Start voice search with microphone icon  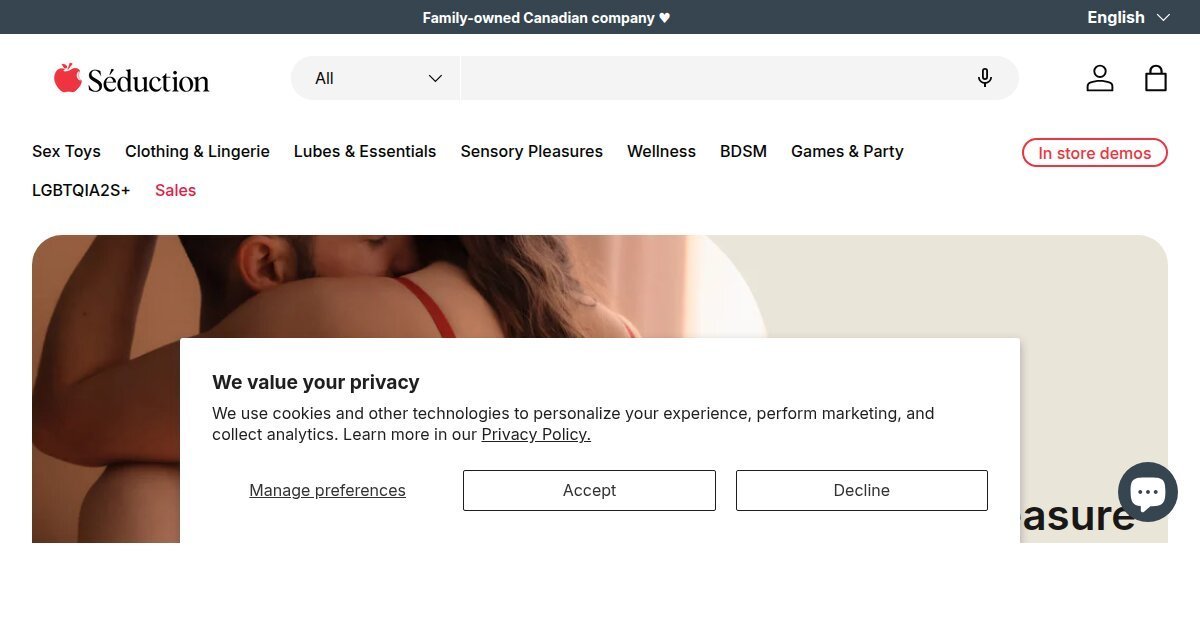(x=985, y=78)
